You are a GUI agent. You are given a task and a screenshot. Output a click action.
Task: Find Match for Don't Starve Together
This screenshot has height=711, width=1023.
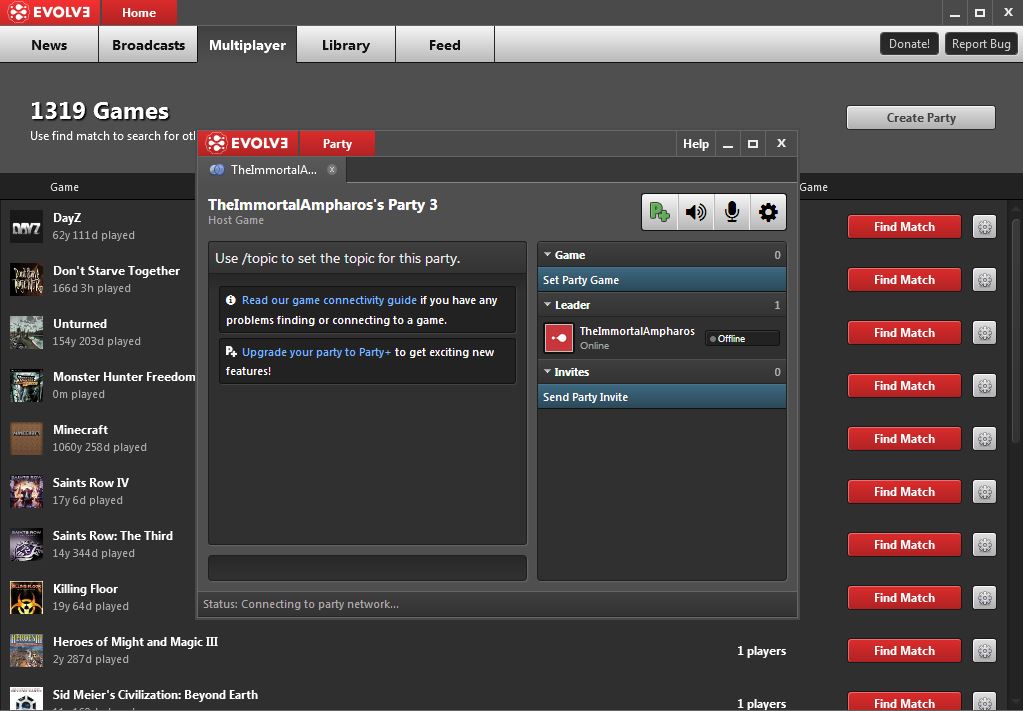tap(904, 280)
